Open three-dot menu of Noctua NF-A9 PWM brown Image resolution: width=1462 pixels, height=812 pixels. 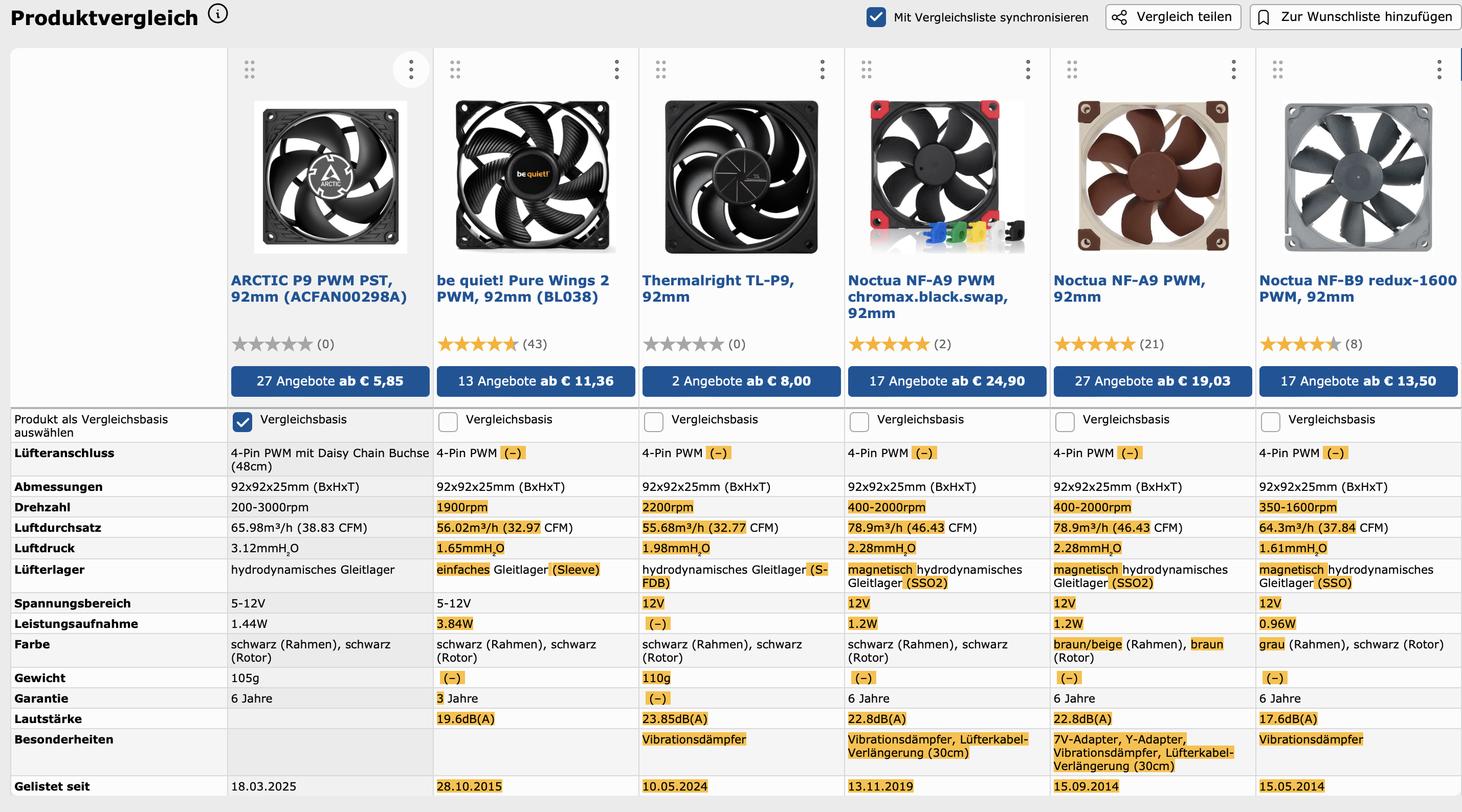click(x=1233, y=69)
